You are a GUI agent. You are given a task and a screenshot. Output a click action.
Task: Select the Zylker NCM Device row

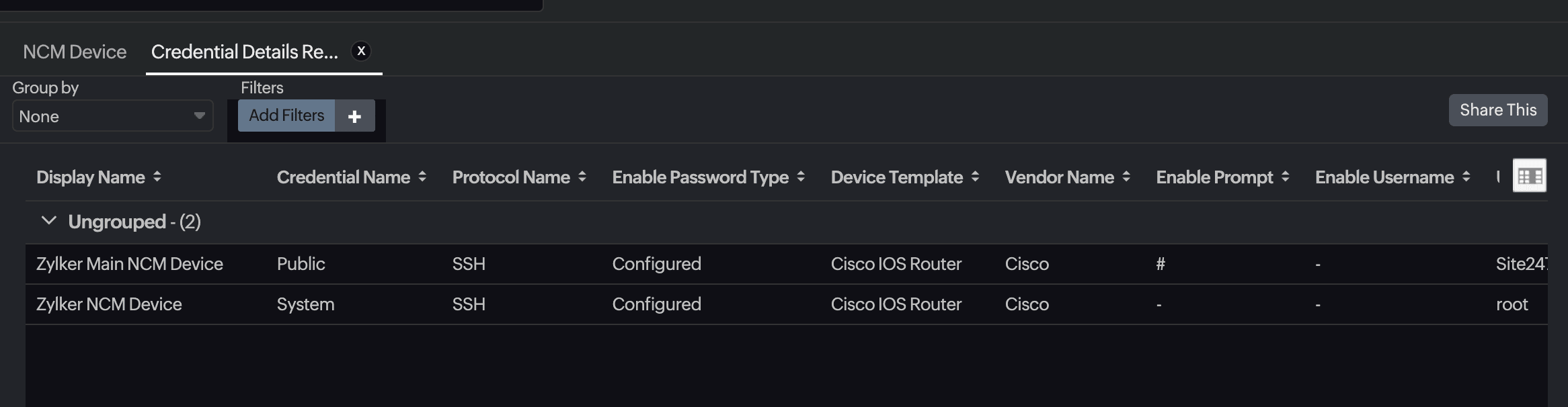tap(109, 304)
